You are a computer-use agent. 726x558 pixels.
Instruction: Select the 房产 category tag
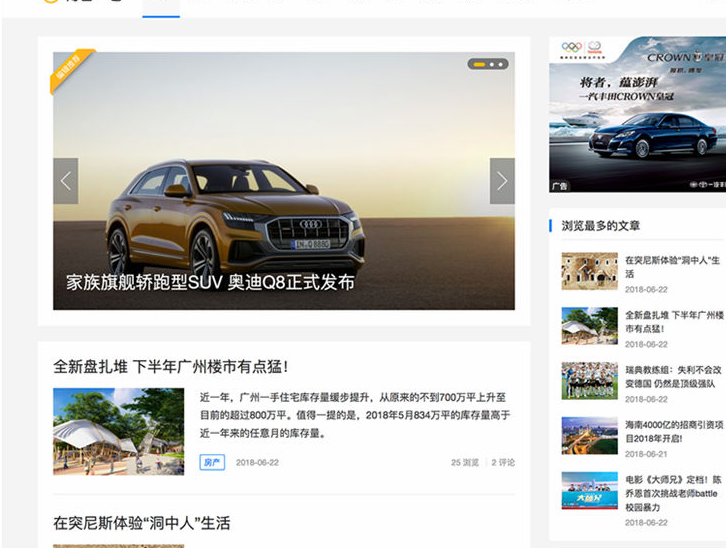coord(212,462)
